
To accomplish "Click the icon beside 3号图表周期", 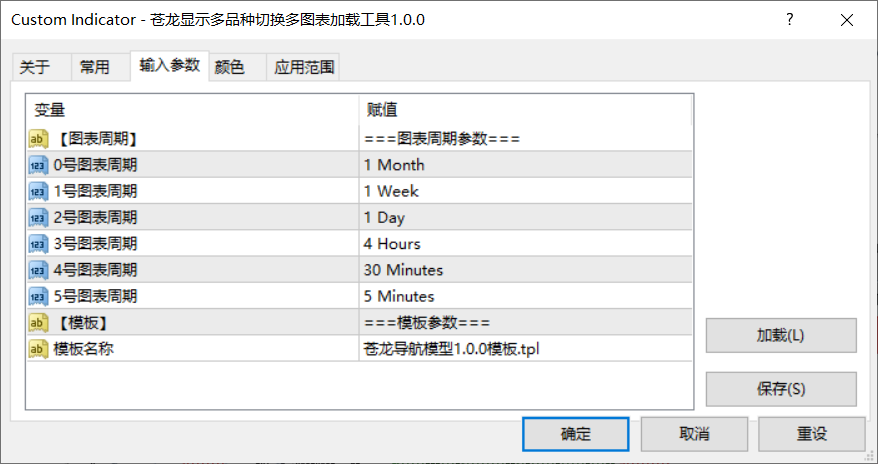I will click(38, 243).
